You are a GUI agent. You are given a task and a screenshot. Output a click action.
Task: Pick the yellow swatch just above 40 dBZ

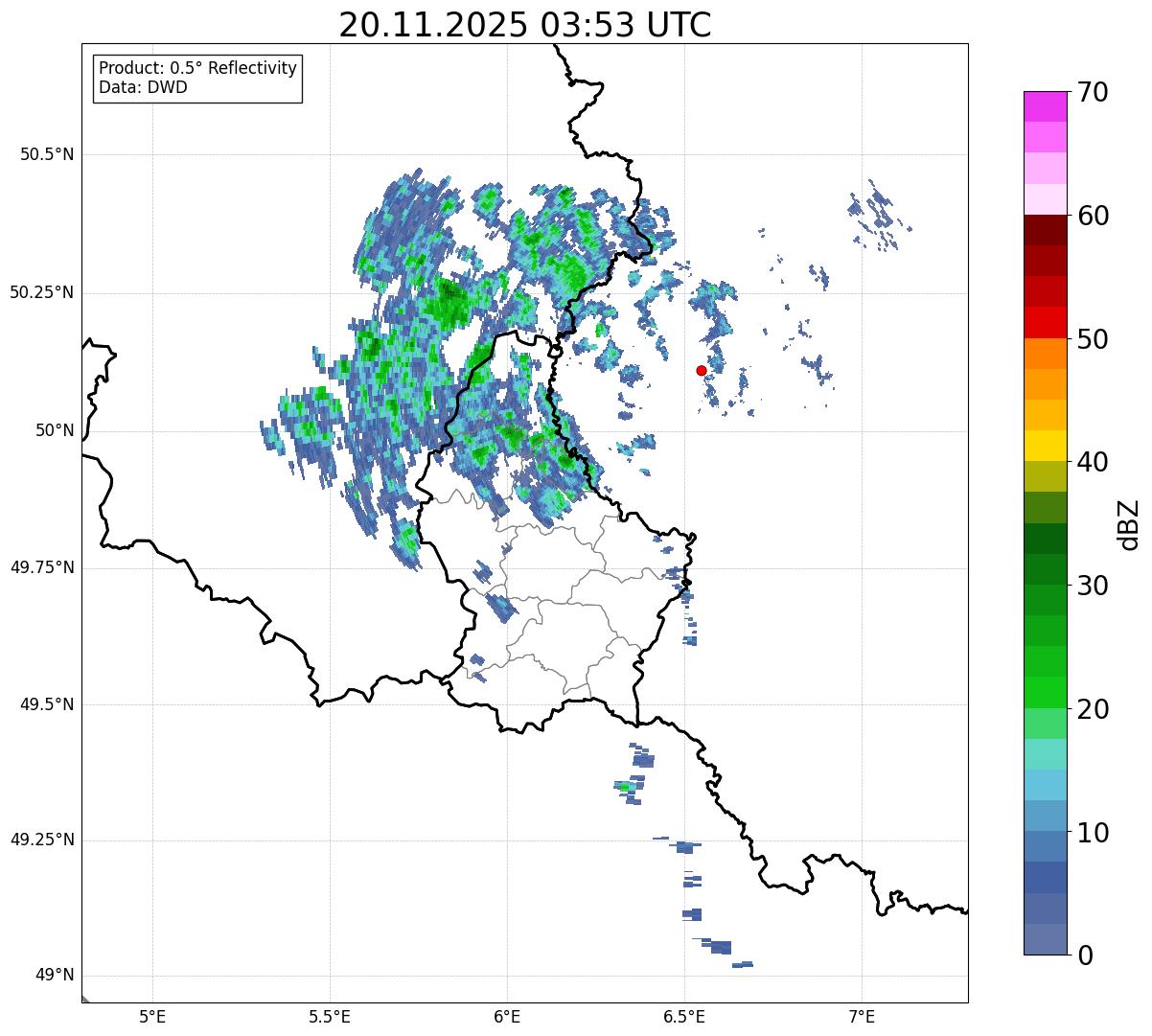click(1045, 447)
